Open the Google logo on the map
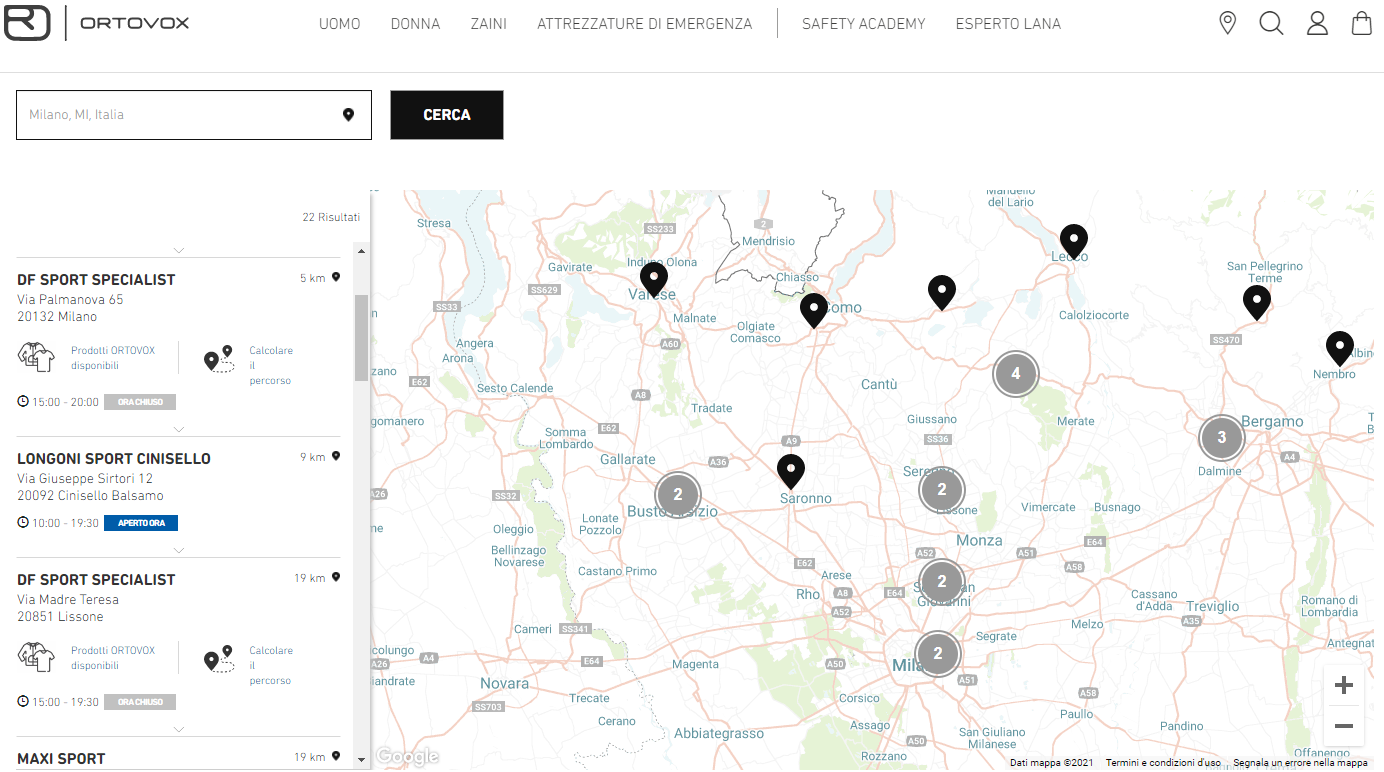This screenshot has width=1384, height=772. click(x=407, y=757)
